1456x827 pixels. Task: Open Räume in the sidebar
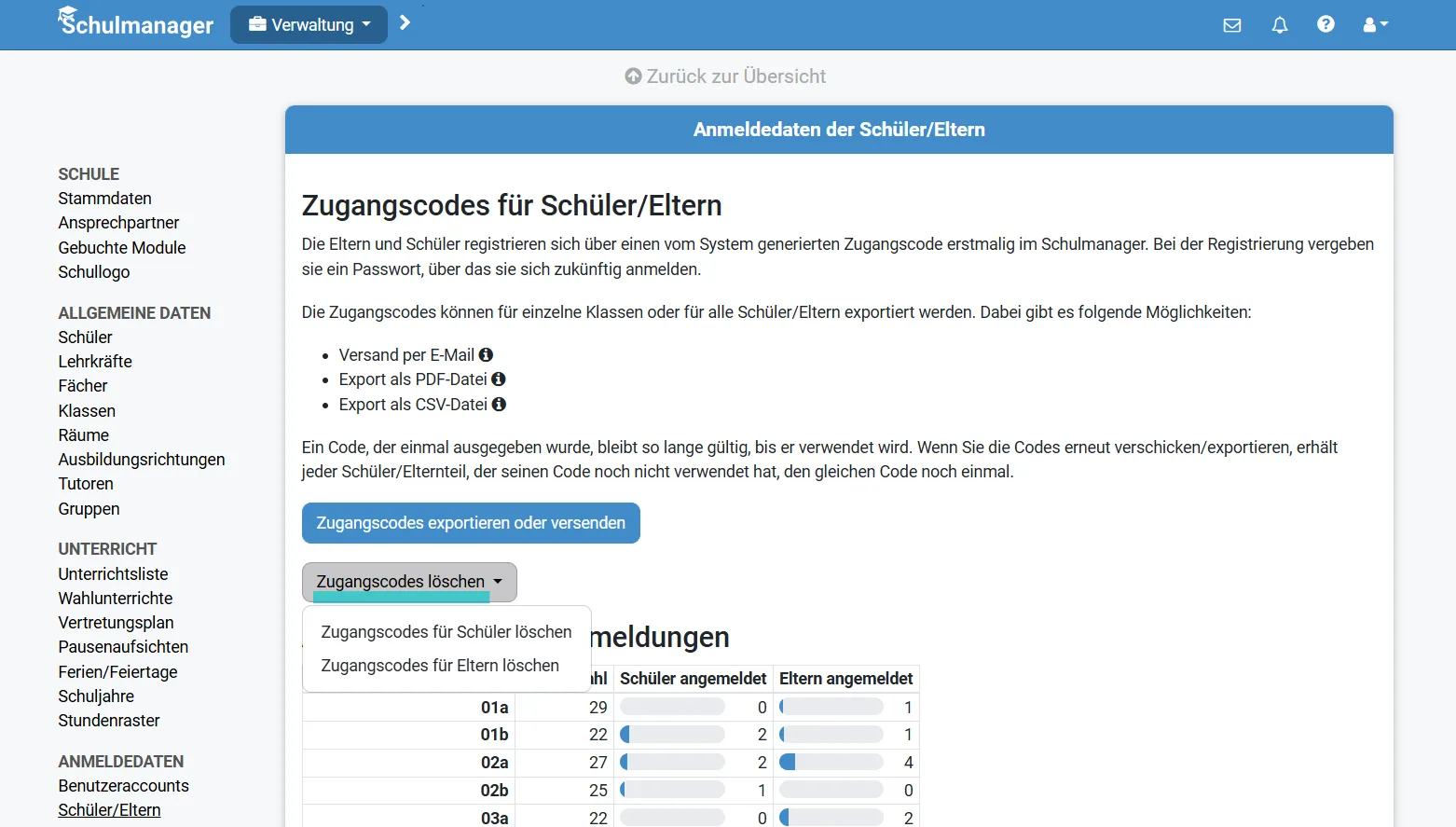[x=84, y=435]
